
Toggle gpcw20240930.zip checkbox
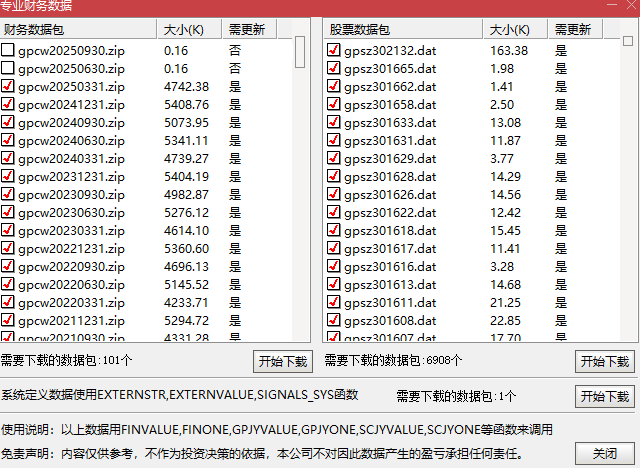pyautogui.click(x=8, y=122)
